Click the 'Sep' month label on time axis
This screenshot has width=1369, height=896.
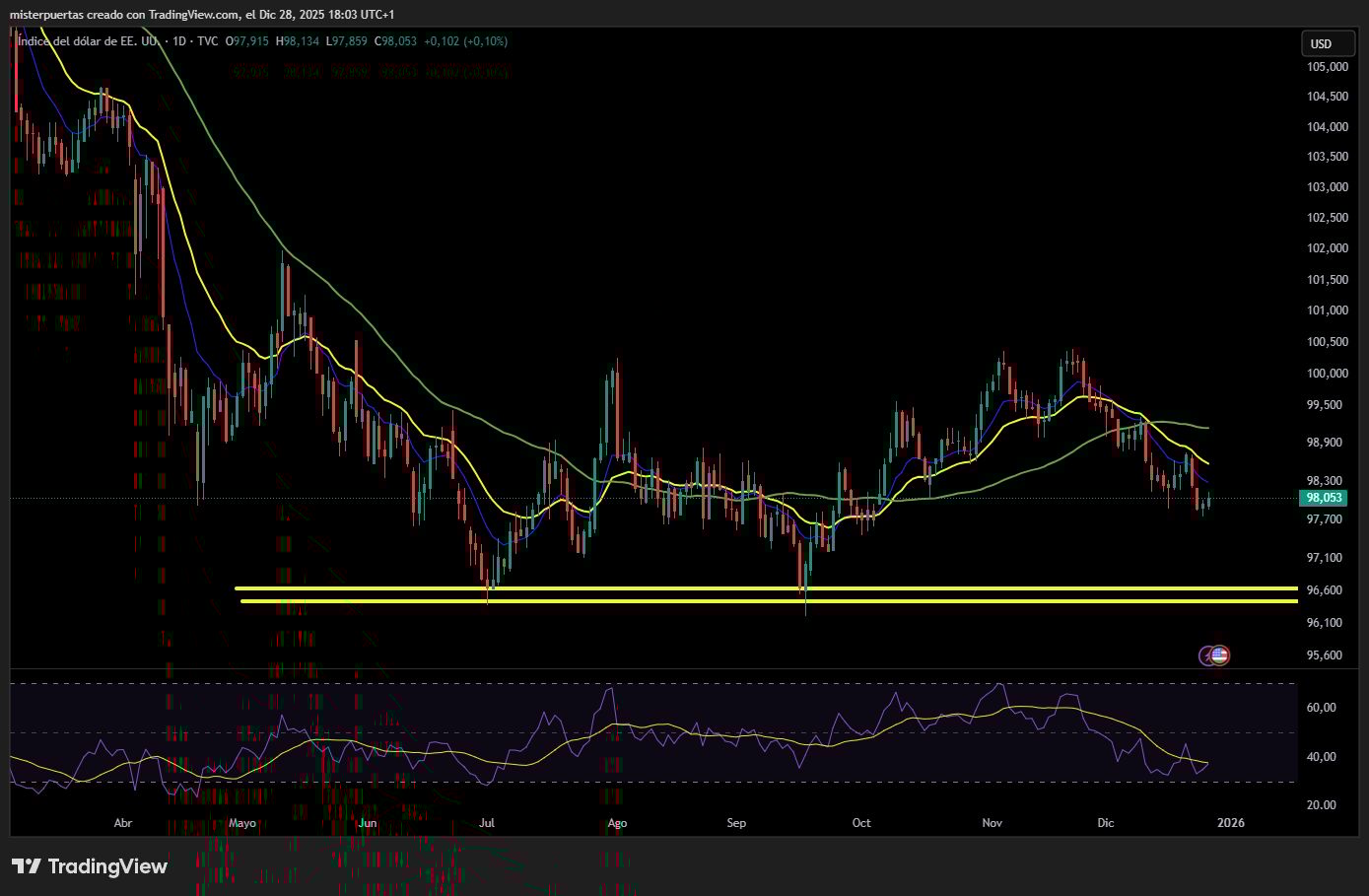tap(736, 823)
